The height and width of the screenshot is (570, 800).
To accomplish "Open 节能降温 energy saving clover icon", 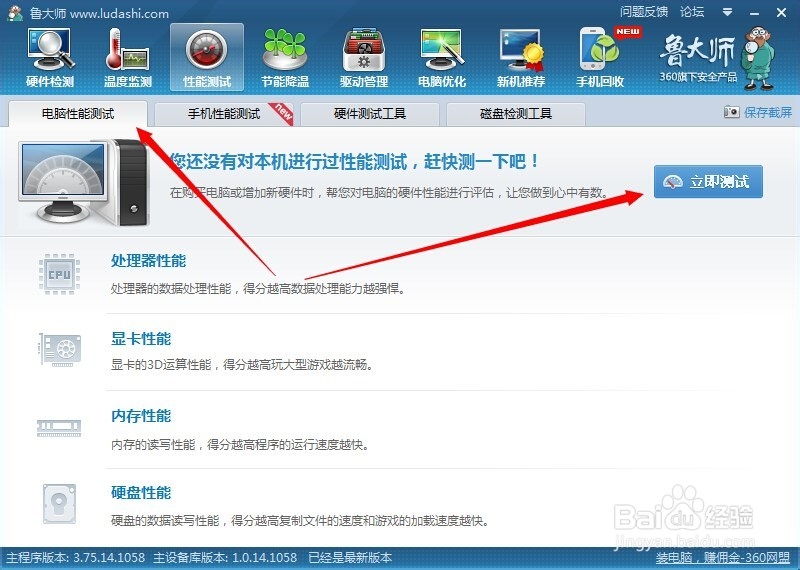I will pos(285,58).
